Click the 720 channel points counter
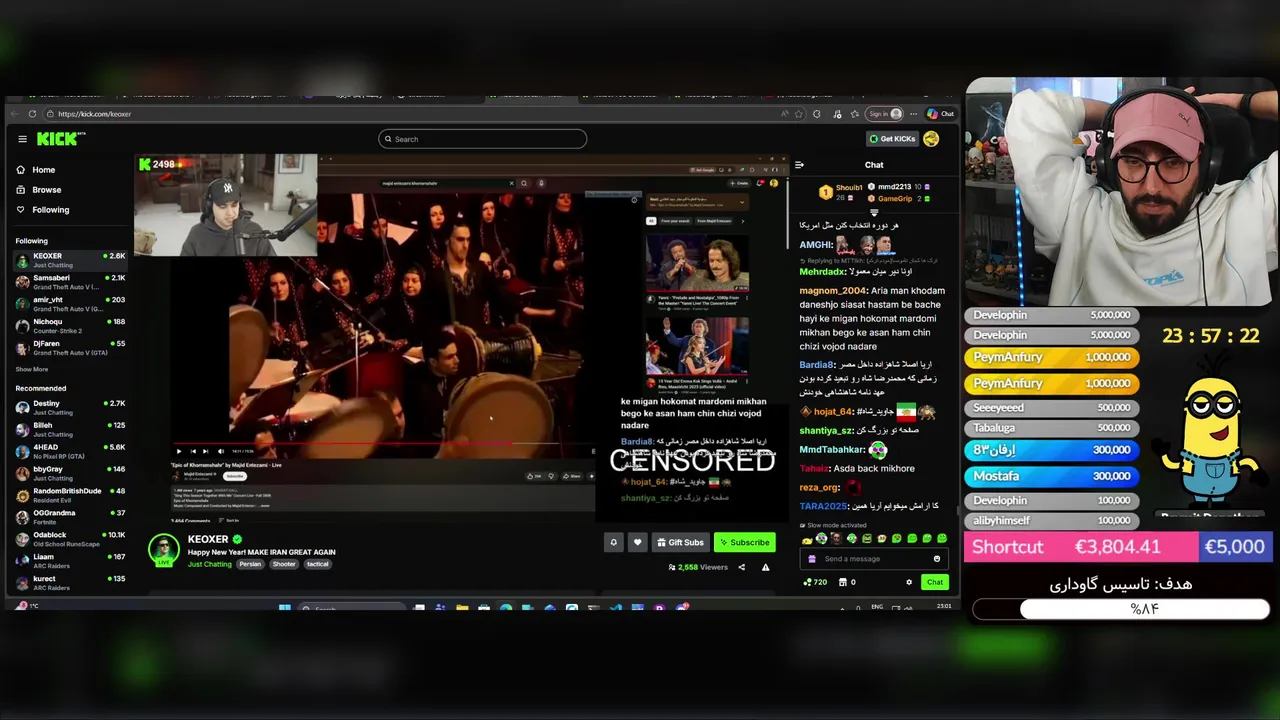 pyautogui.click(x=814, y=582)
